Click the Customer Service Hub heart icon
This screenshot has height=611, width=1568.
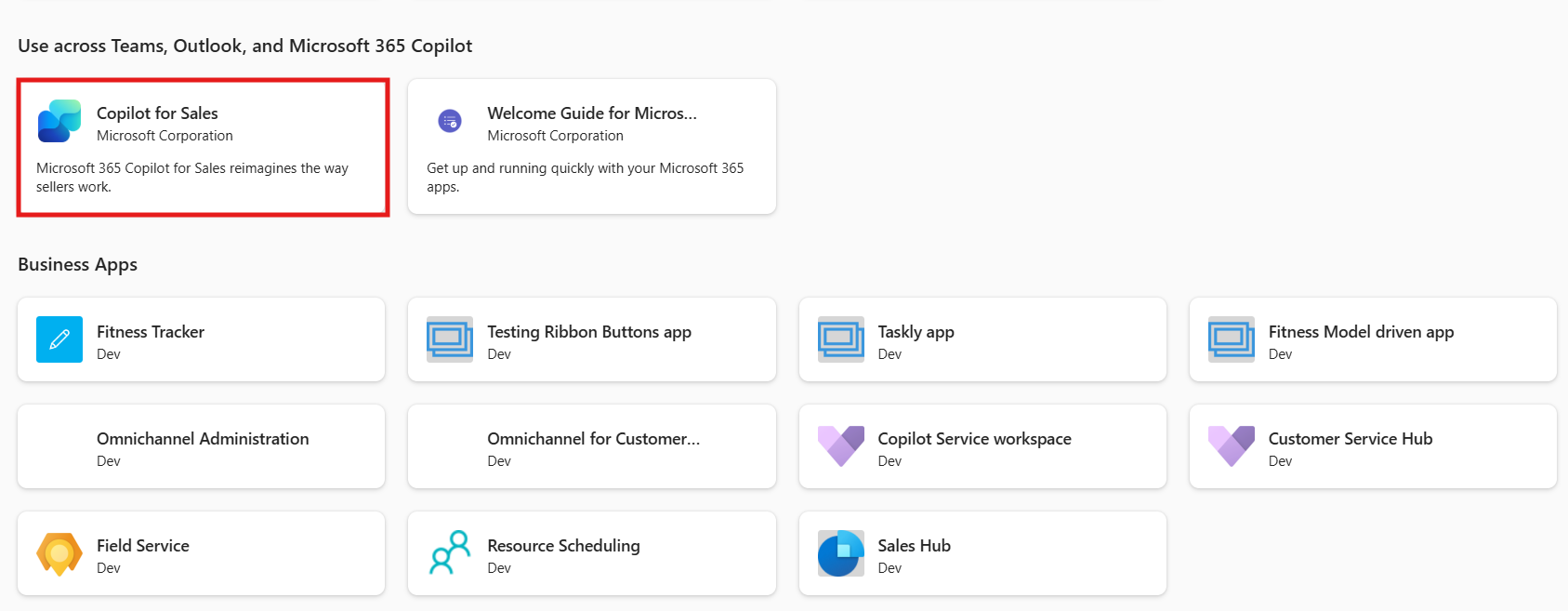[x=1231, y=446]
